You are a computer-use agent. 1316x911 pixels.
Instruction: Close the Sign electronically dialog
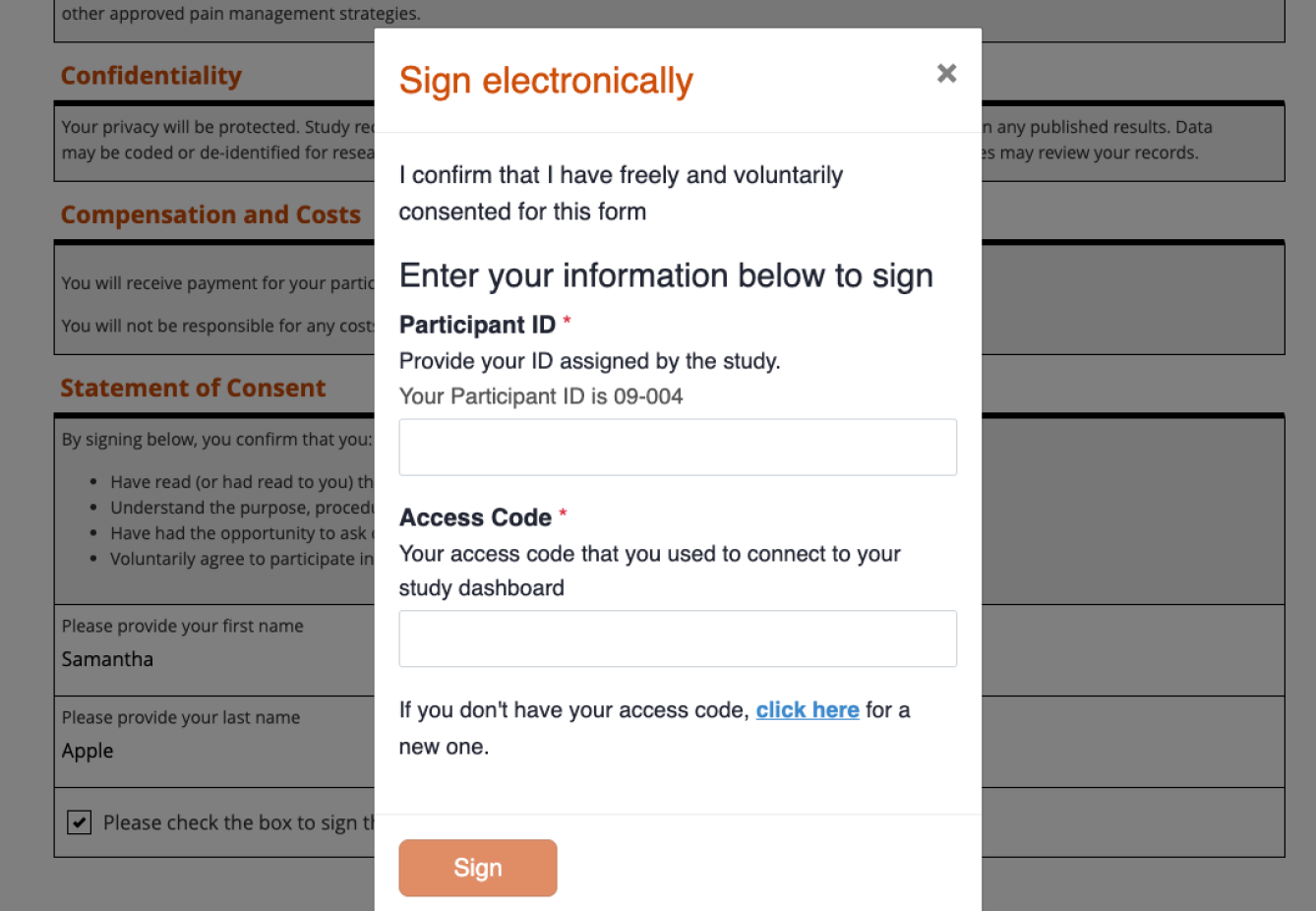946,74
